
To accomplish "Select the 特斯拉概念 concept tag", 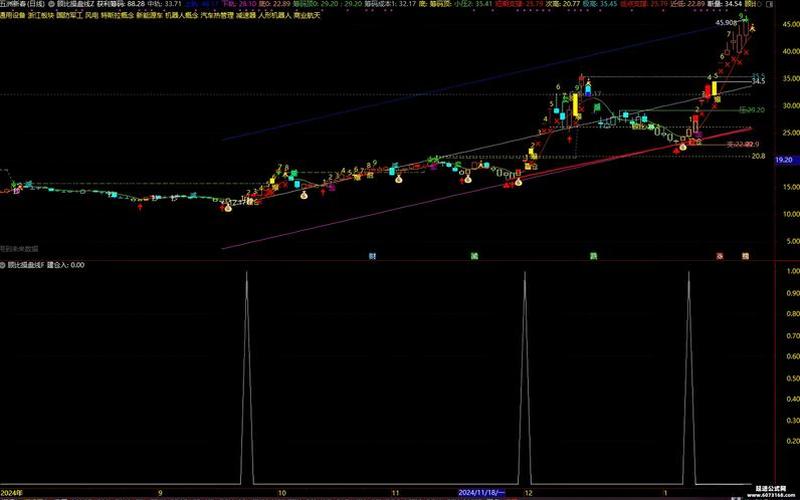I will click(117, 15).
